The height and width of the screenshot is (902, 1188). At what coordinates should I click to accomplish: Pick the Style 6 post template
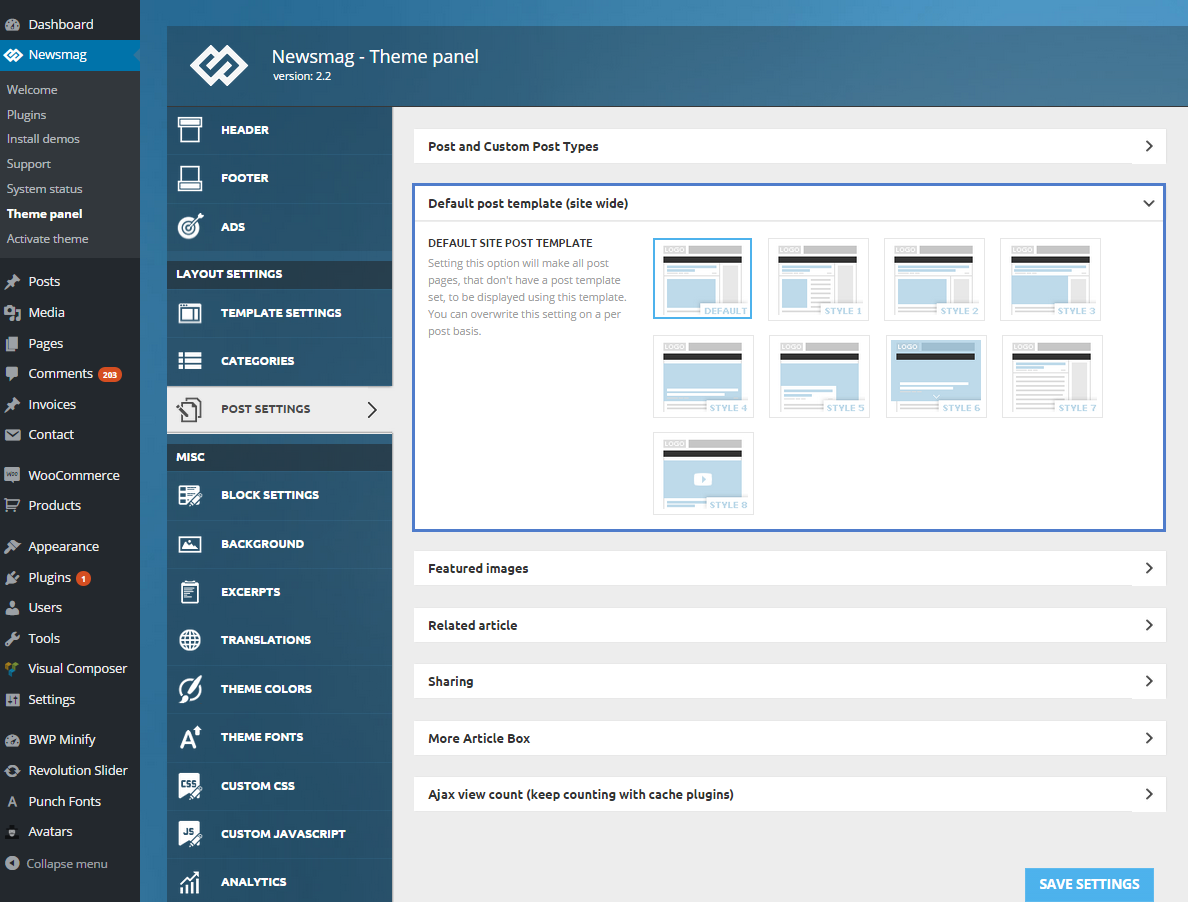(x=936, y=376)
